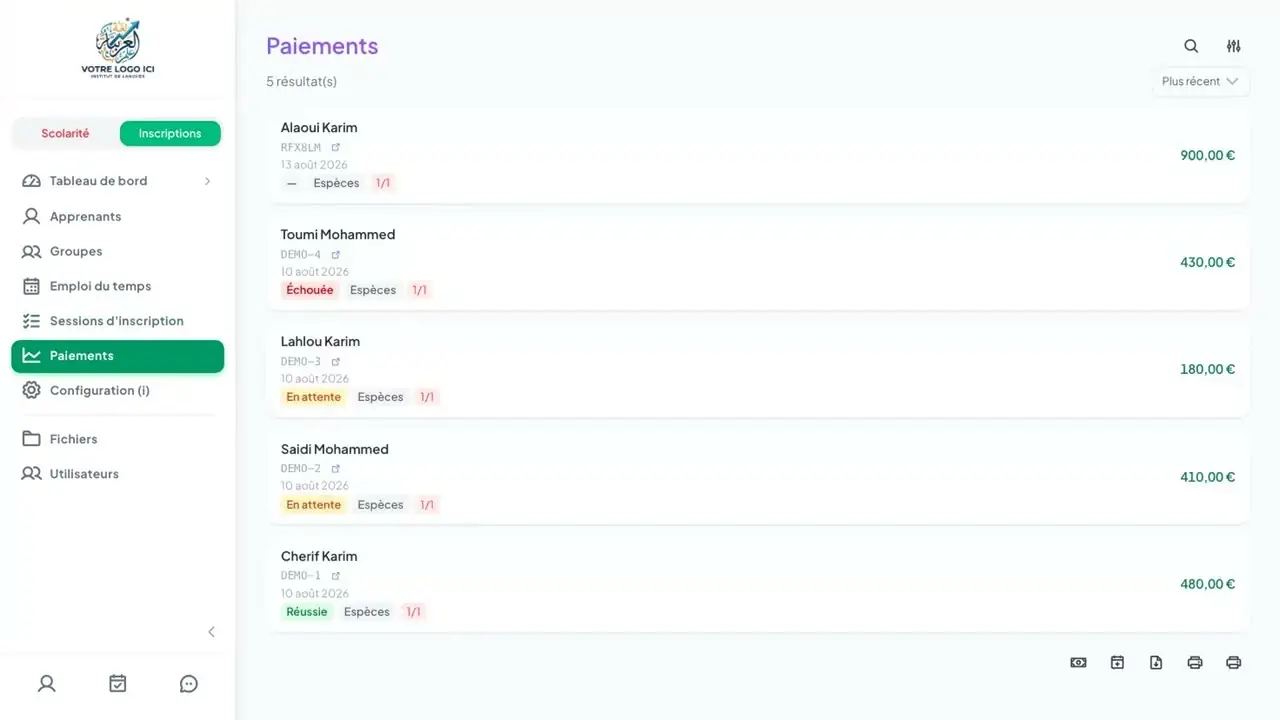Open the Cherif Karim payment
1280x720 pixels.
click(759, 584)
